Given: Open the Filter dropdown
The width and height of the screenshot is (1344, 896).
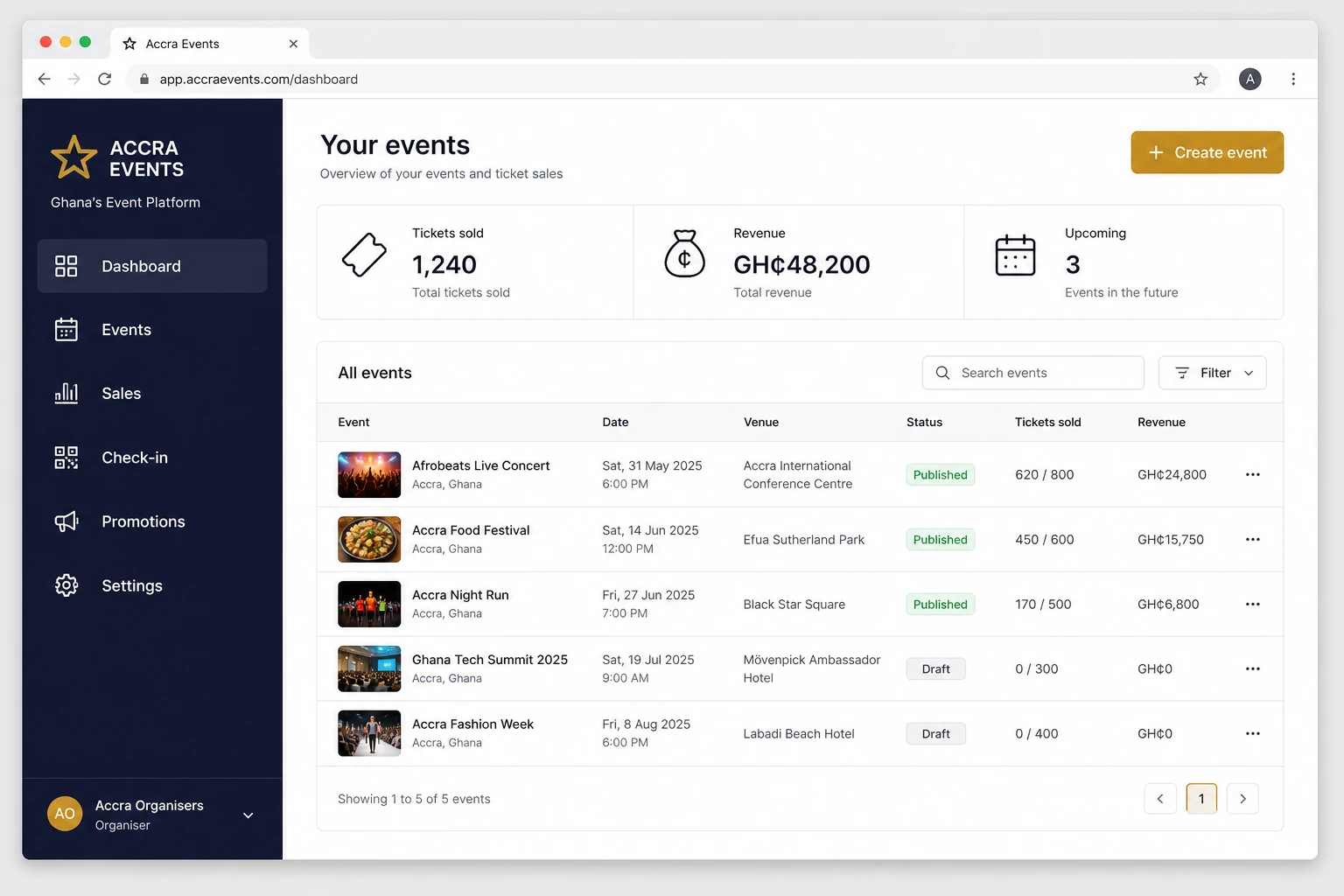Looking at the screenshot, I should click(1213, 373).
